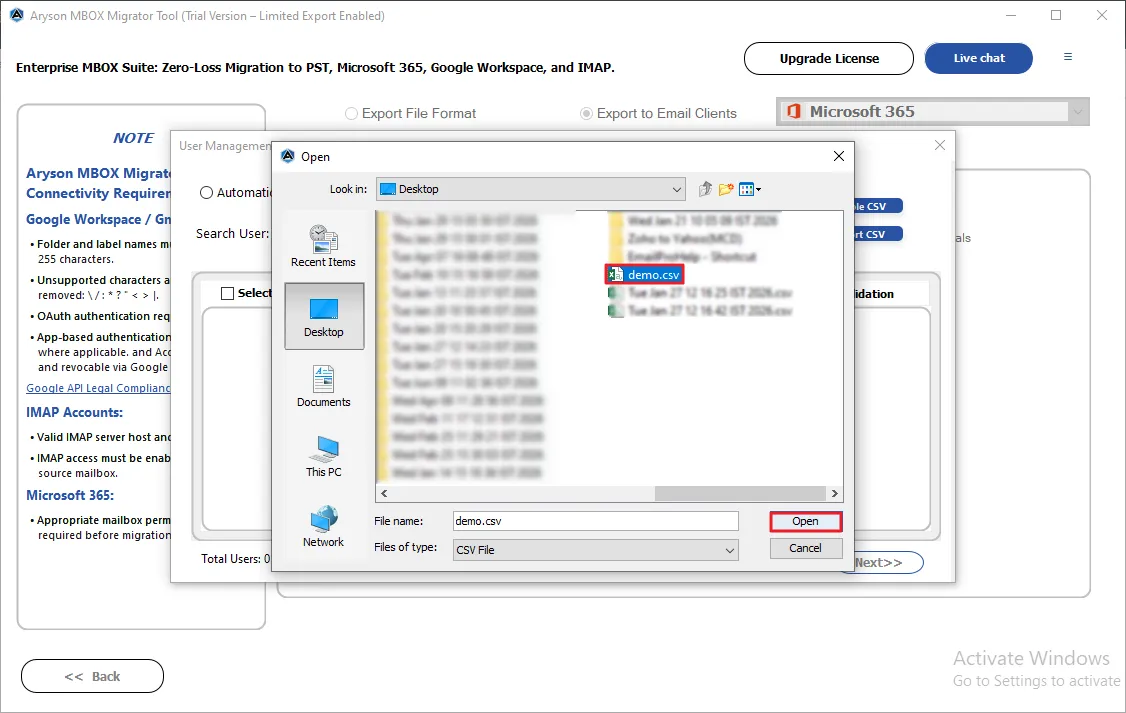The height and width of the screenshot is (713, 1126).
Task: Open This PC in places sidebar
Action: [x=324, y=457]
